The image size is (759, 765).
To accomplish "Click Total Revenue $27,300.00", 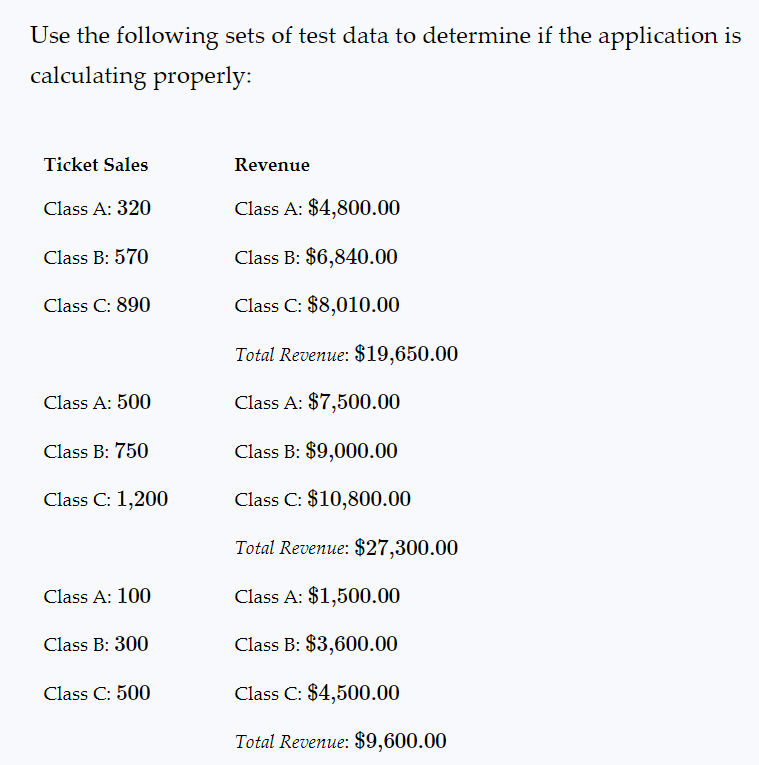I will point(346,548).
